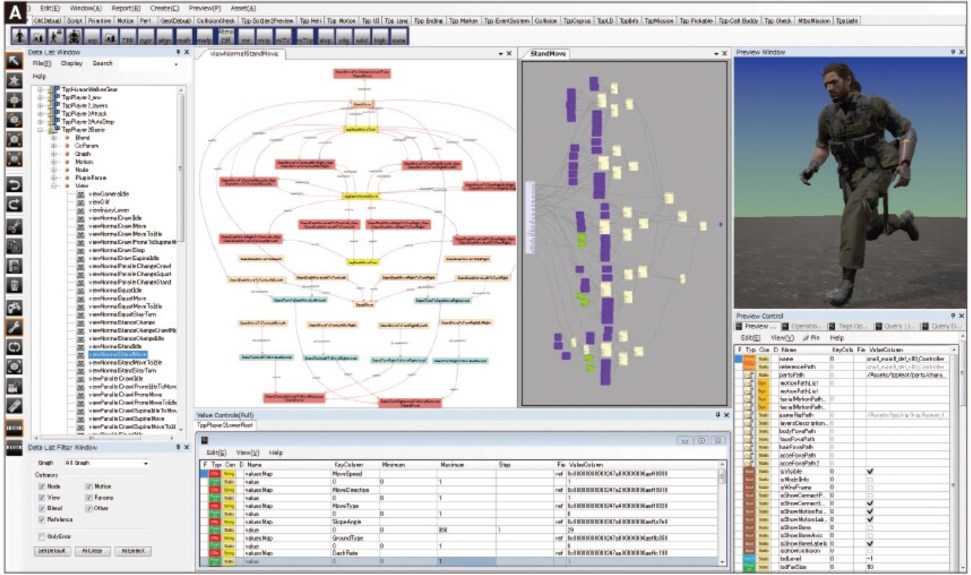Pin the Preview Window panel
The height and width of the screenshot is (575, 971).
[954, 53]
